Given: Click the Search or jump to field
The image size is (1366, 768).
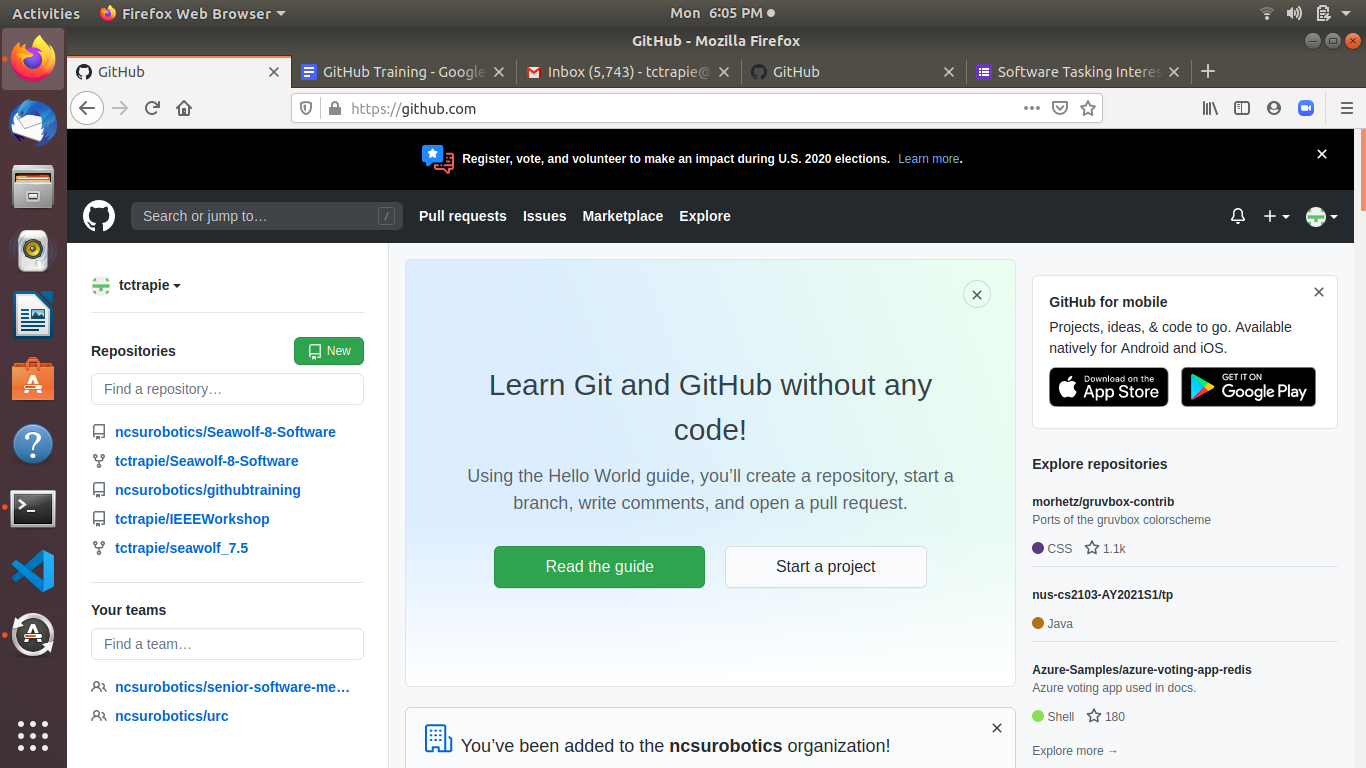Looking at the screenshot, I should click(x=267, y=216).
